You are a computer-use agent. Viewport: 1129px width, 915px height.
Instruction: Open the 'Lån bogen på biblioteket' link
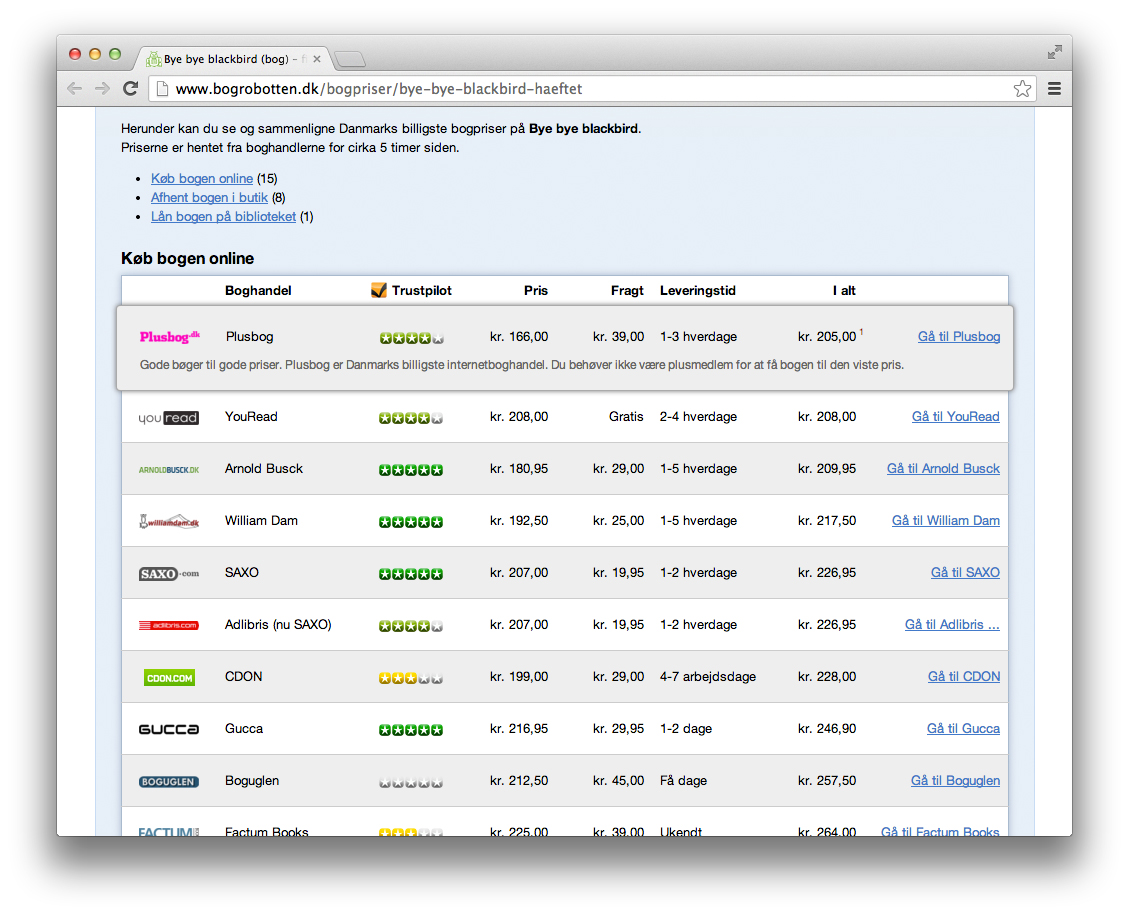(223, 217)
